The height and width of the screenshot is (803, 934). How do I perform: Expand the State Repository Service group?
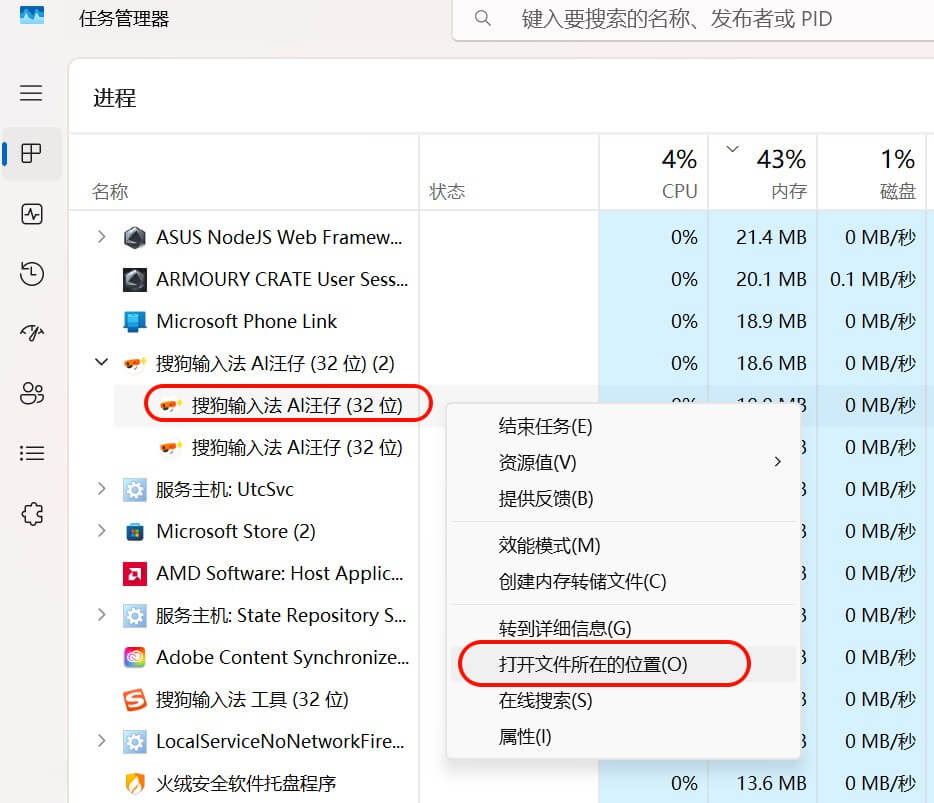[x=101, y=615]
